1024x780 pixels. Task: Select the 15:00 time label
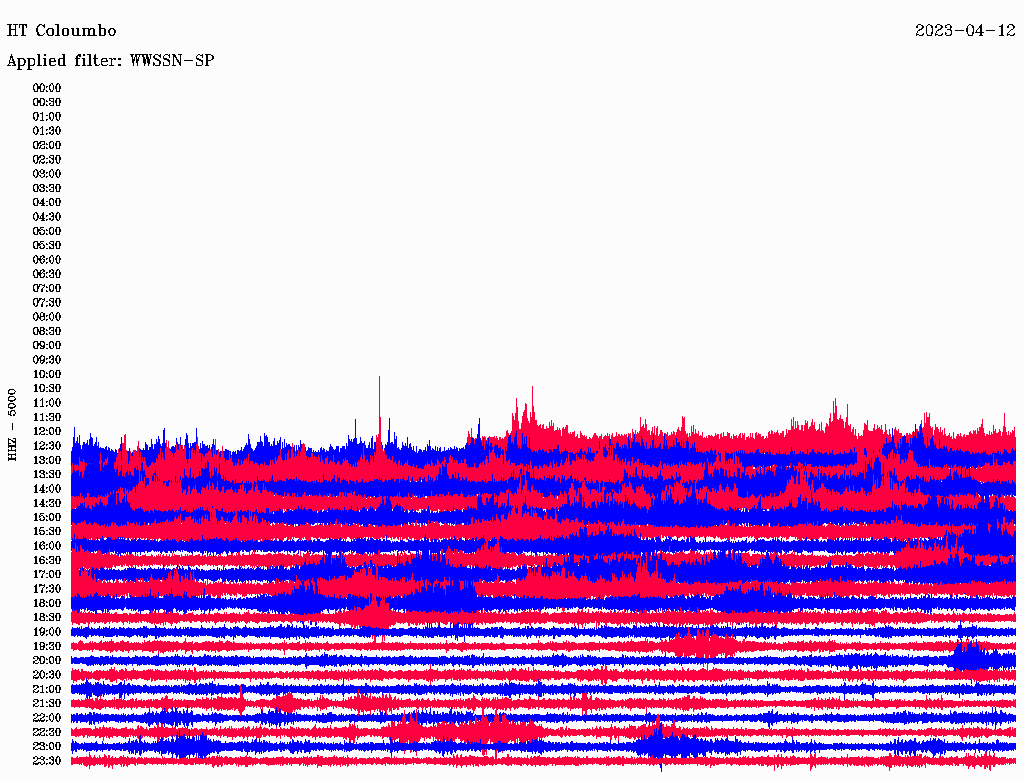[x=47, y=517]
